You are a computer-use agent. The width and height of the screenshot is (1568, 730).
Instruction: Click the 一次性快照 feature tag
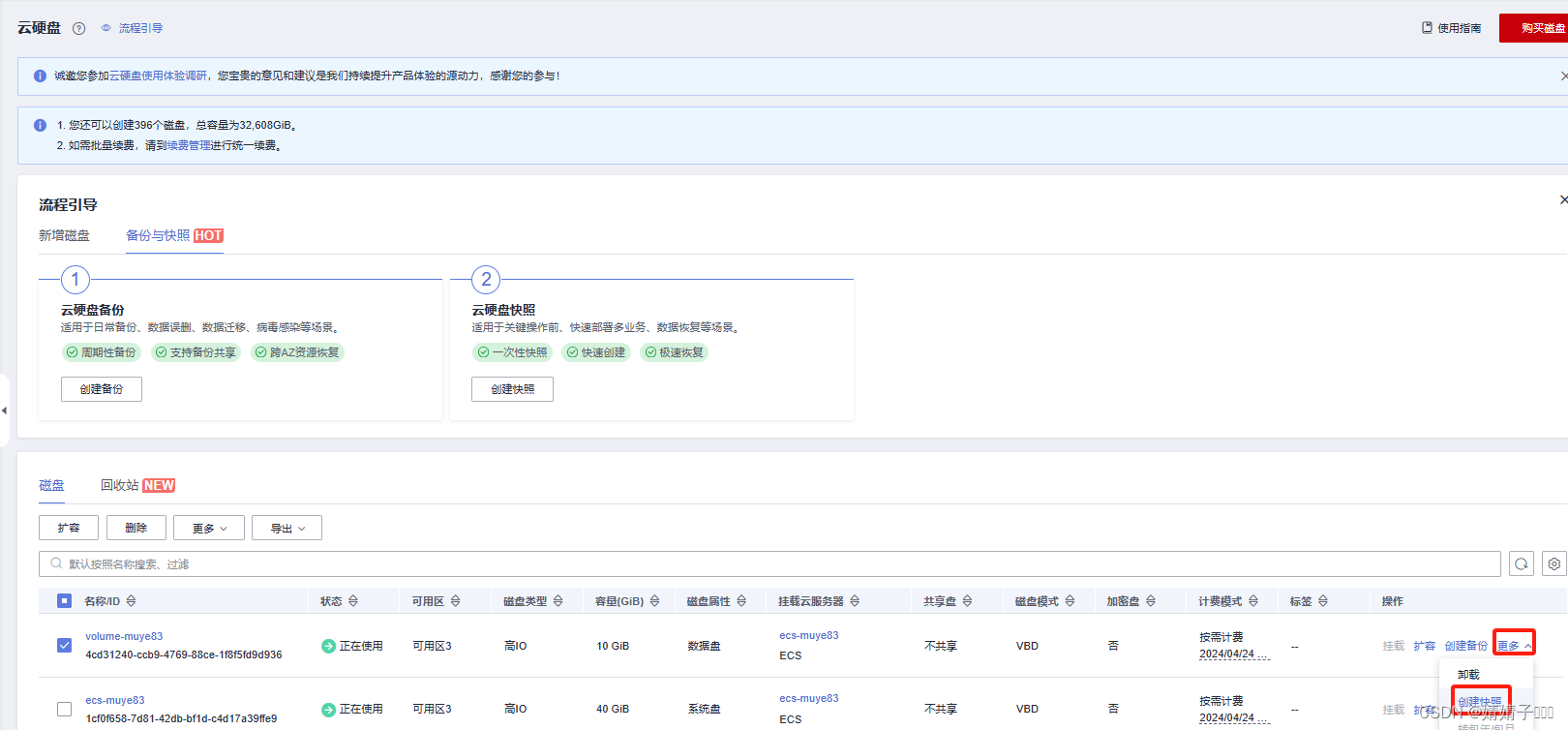coord(512,352)
